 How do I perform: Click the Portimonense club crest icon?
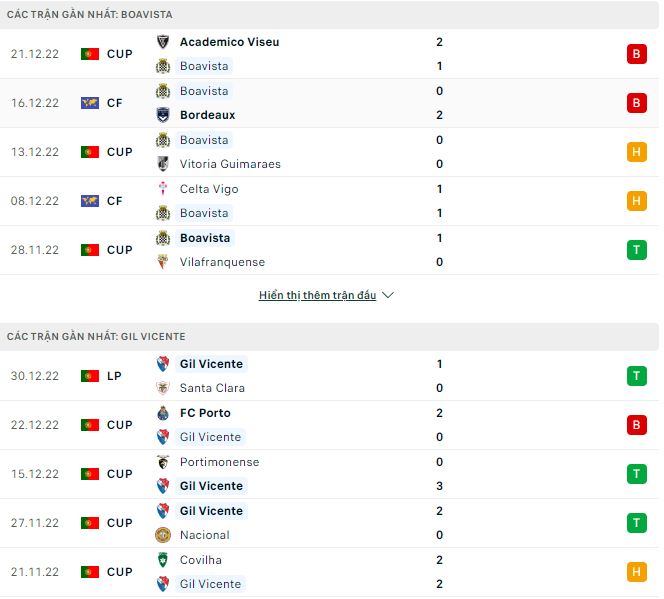[163, 462]
